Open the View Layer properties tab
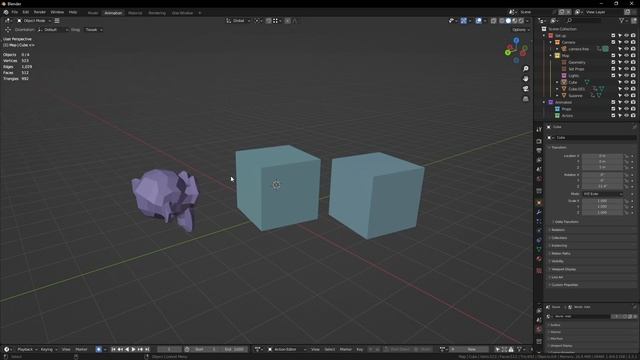The image size is (640, 360). pyautogui.click(x=539, y=160)
